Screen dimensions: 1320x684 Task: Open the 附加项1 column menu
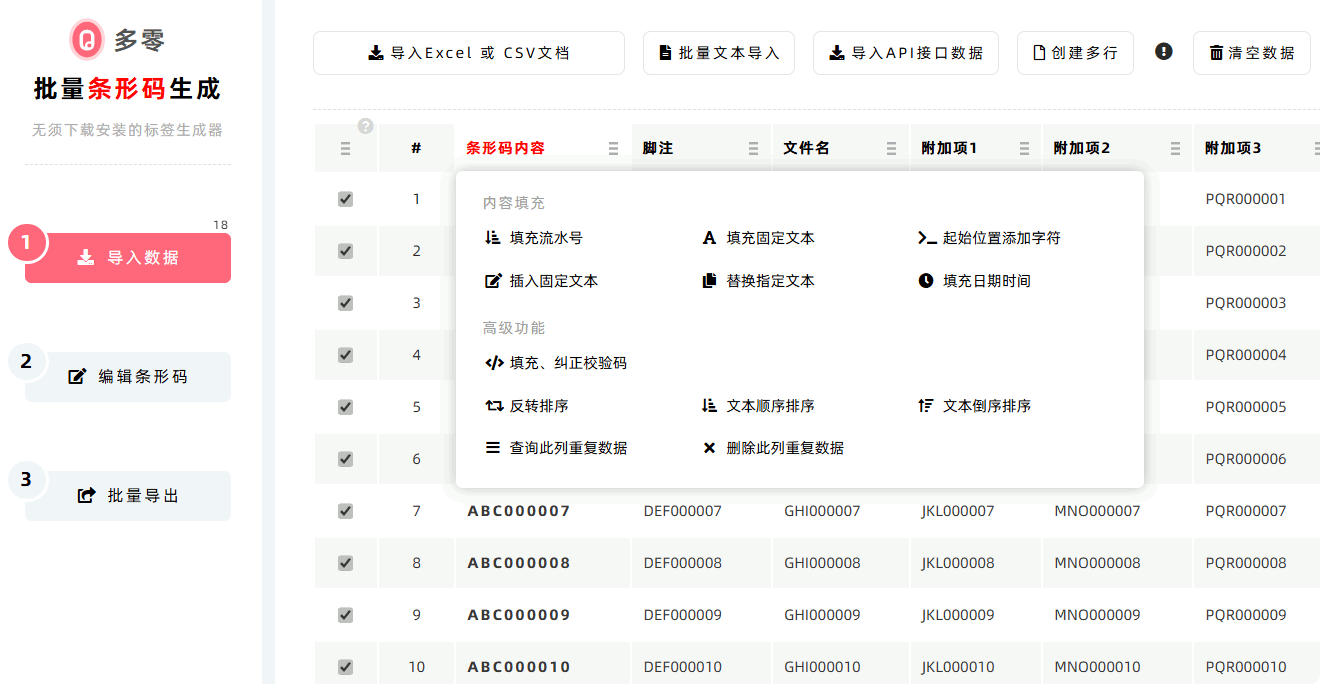1024,148
